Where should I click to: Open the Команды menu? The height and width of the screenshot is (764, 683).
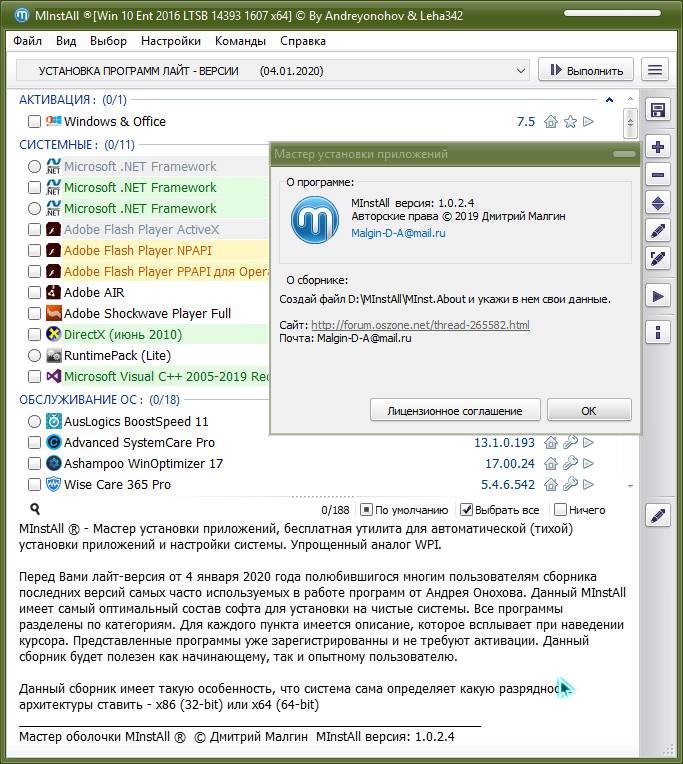240,41
